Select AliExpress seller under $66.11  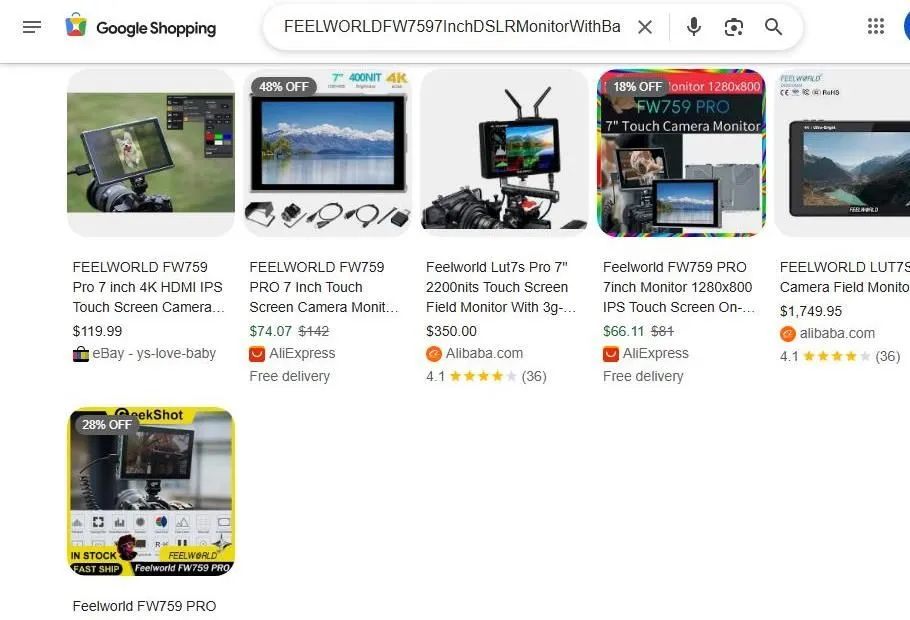point(656,354)
